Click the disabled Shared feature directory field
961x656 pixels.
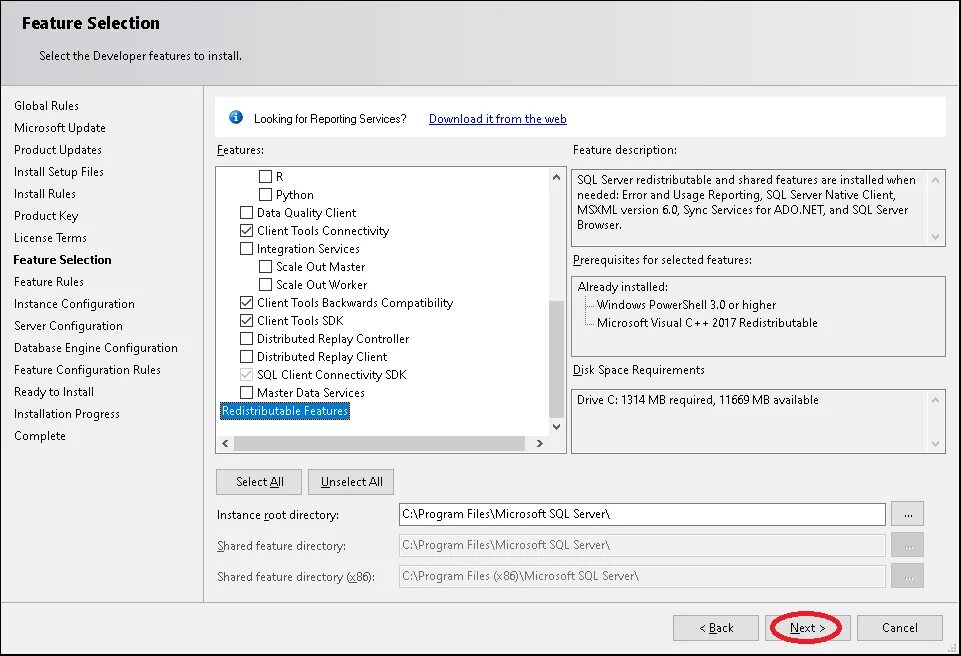[642, 545]
